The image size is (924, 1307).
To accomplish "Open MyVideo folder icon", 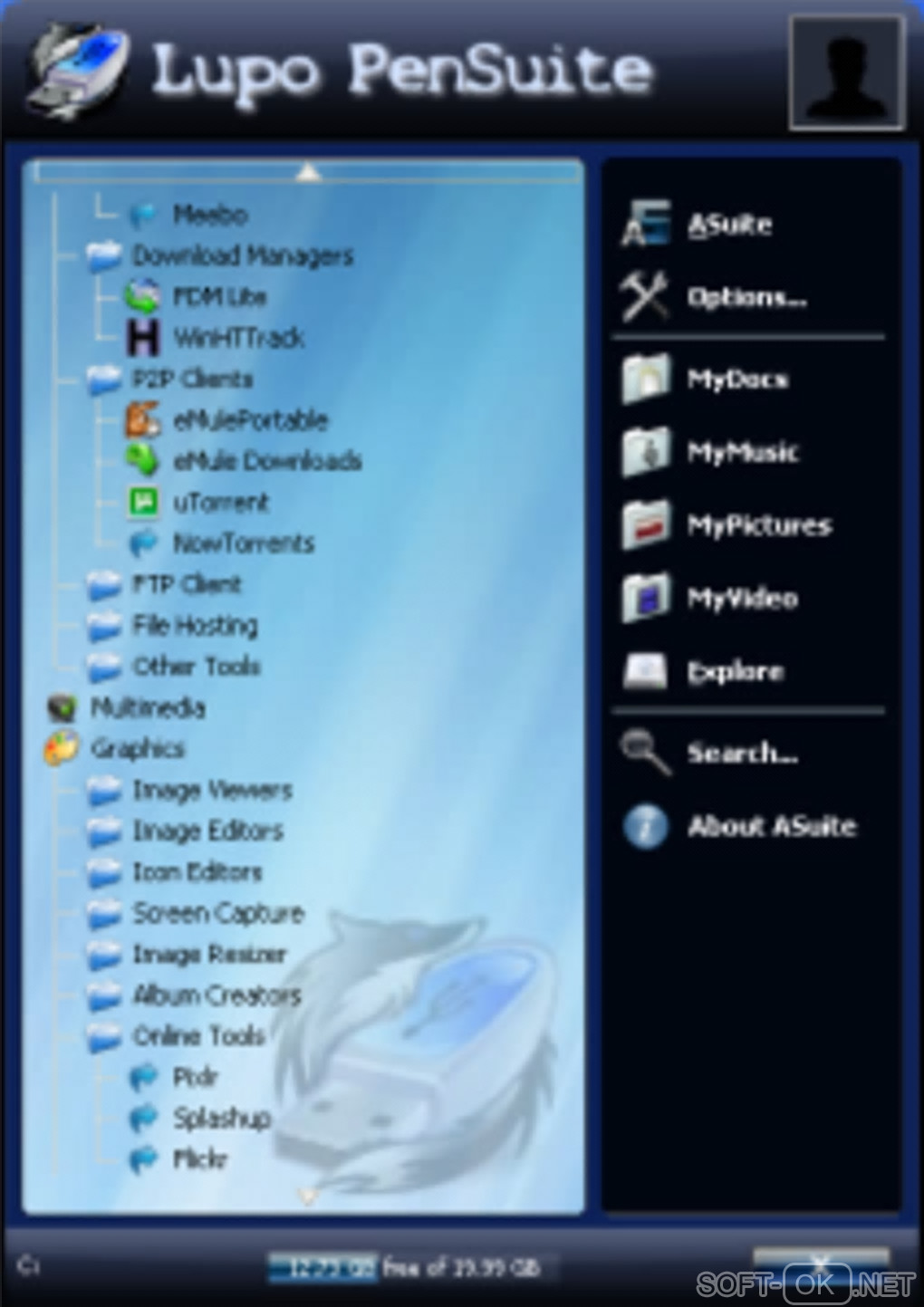I will 646,598.
